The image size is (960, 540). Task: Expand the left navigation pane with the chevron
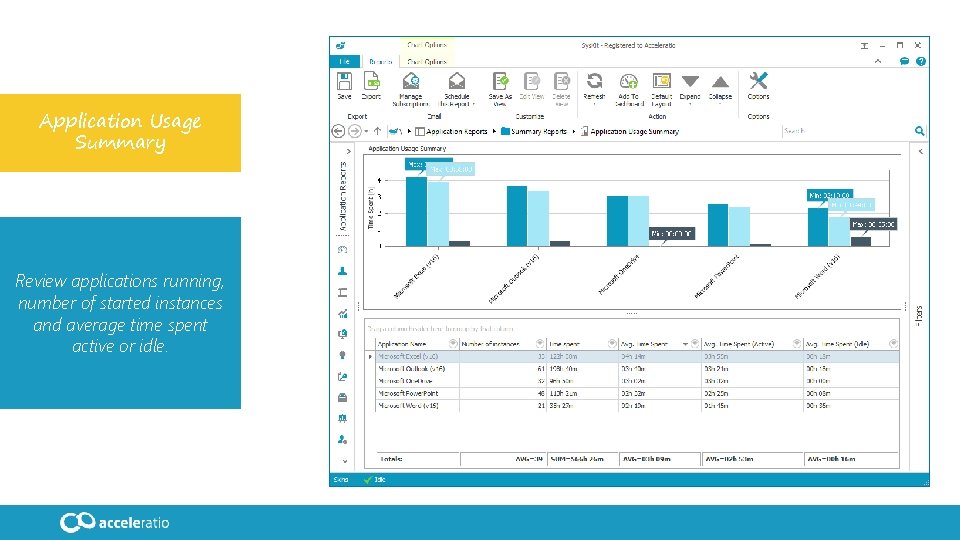point(348,151)
